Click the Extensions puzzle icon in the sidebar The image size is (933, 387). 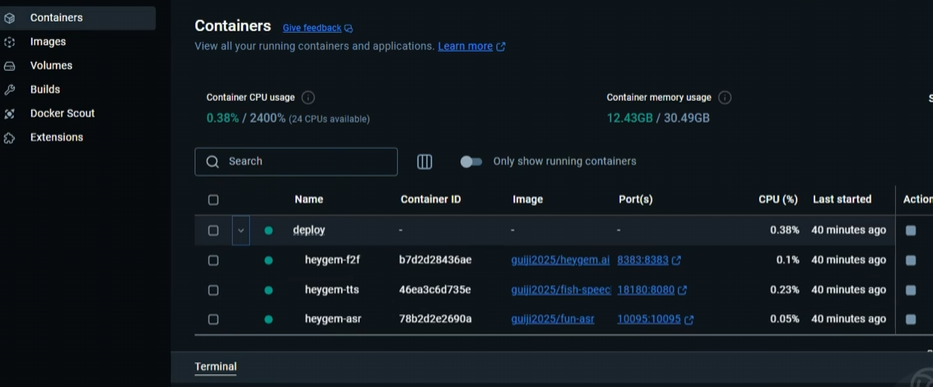pyautogui.click(x=9, y=138)
